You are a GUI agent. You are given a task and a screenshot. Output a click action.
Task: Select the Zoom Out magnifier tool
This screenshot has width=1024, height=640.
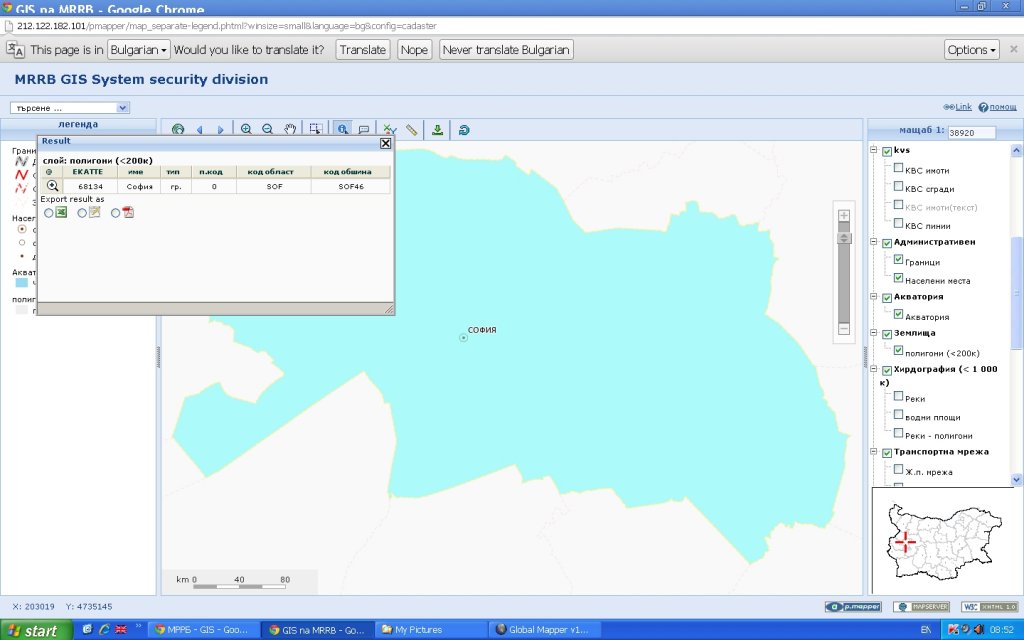click(x=267, y=129)
